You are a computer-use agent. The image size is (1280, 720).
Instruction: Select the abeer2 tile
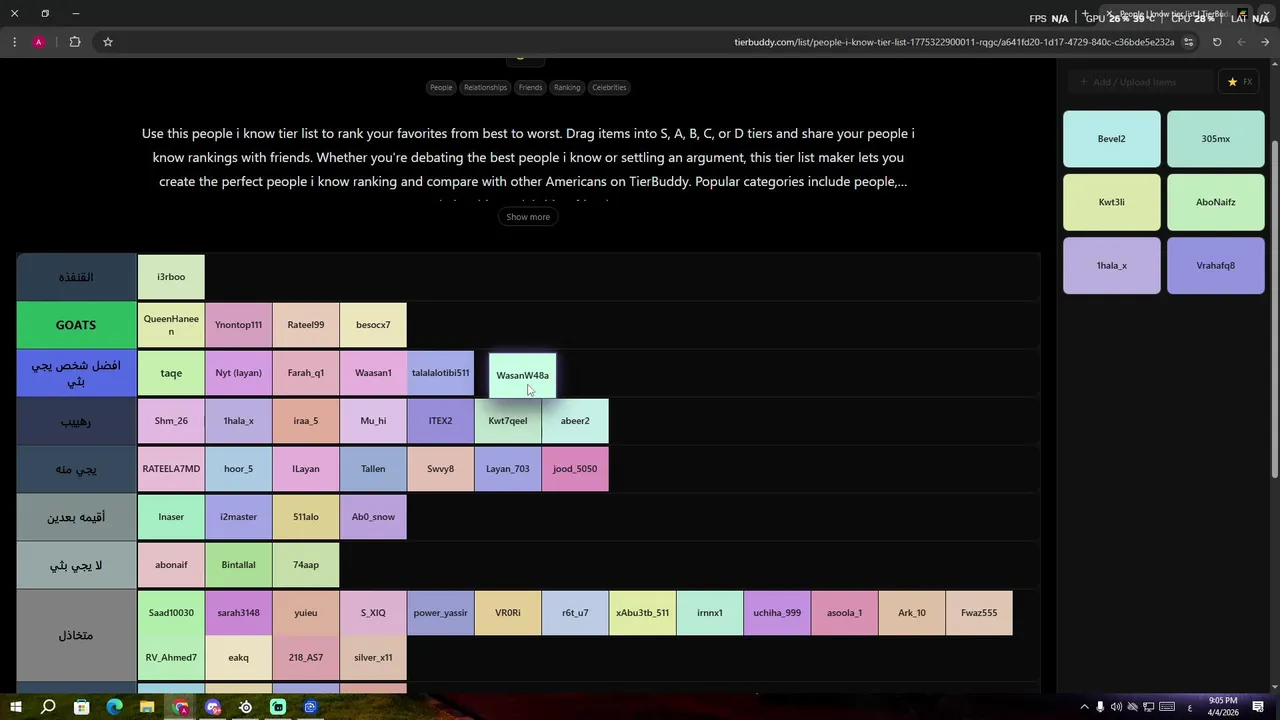tap(575, 421)
